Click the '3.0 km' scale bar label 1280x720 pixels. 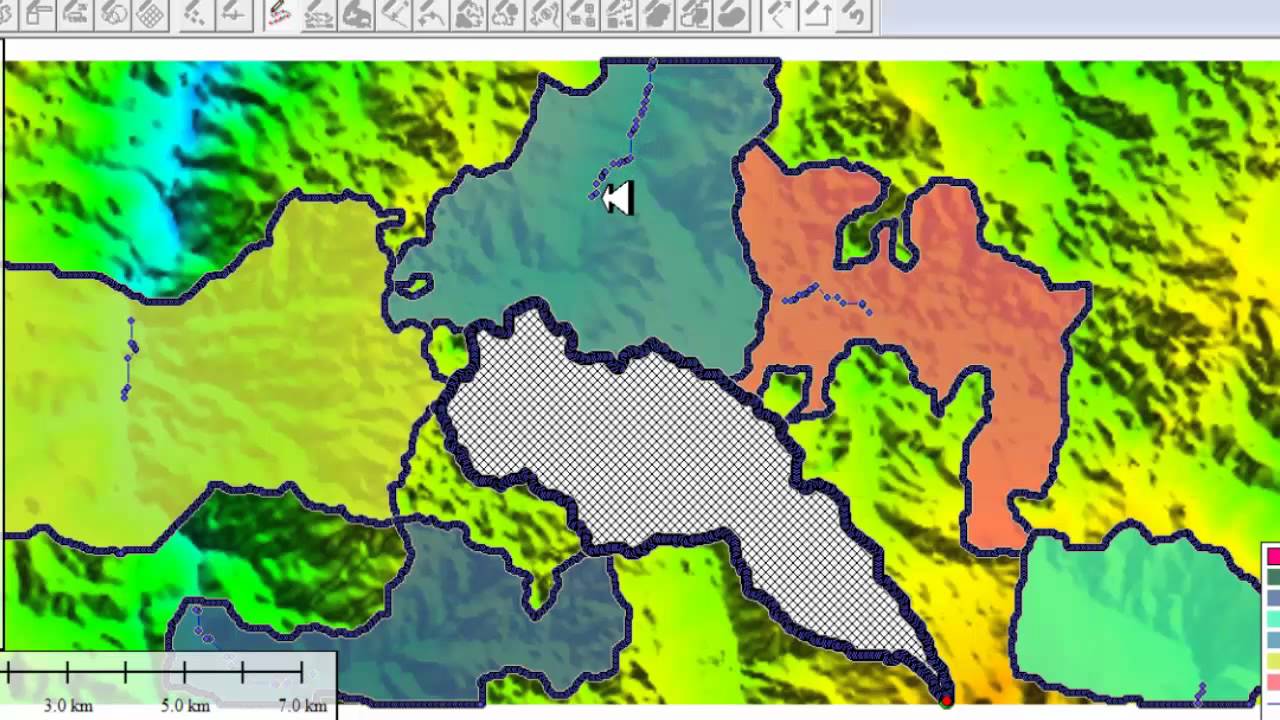pyautogui.click(x=68, y=706)
